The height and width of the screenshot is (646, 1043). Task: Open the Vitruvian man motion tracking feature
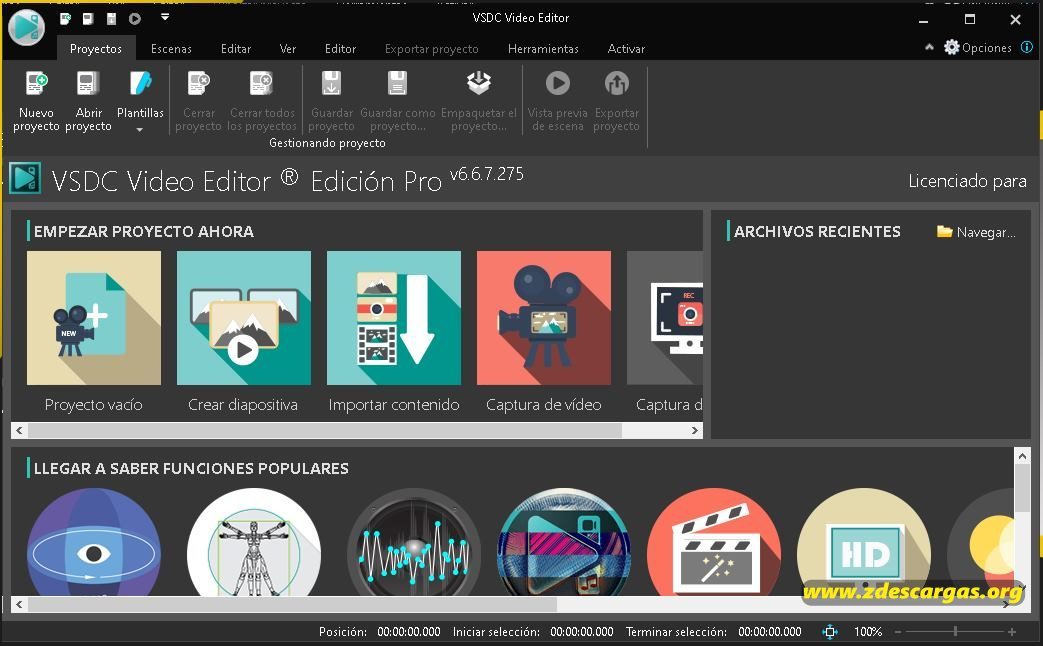253,542
